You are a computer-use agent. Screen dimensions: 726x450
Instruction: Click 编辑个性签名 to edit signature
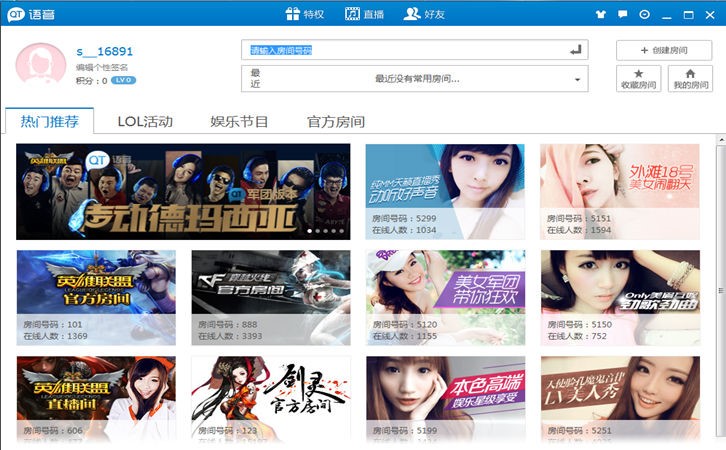[x=102, y=67]
